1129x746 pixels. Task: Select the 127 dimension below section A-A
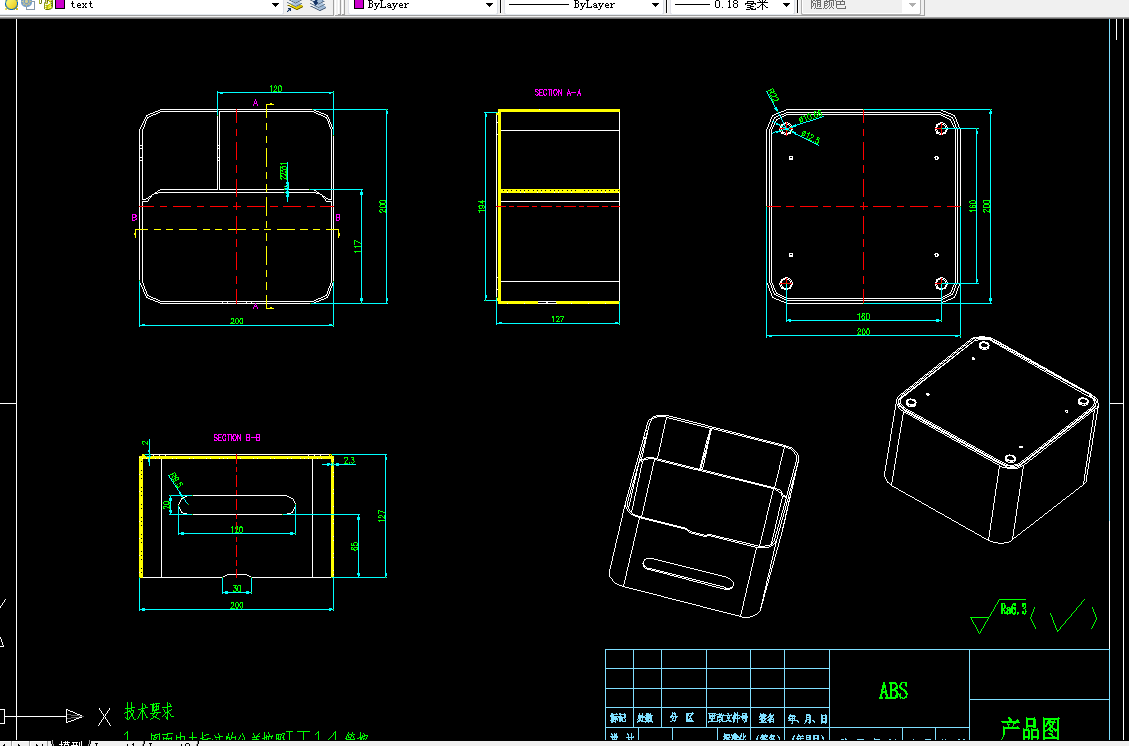click(558, 319)
